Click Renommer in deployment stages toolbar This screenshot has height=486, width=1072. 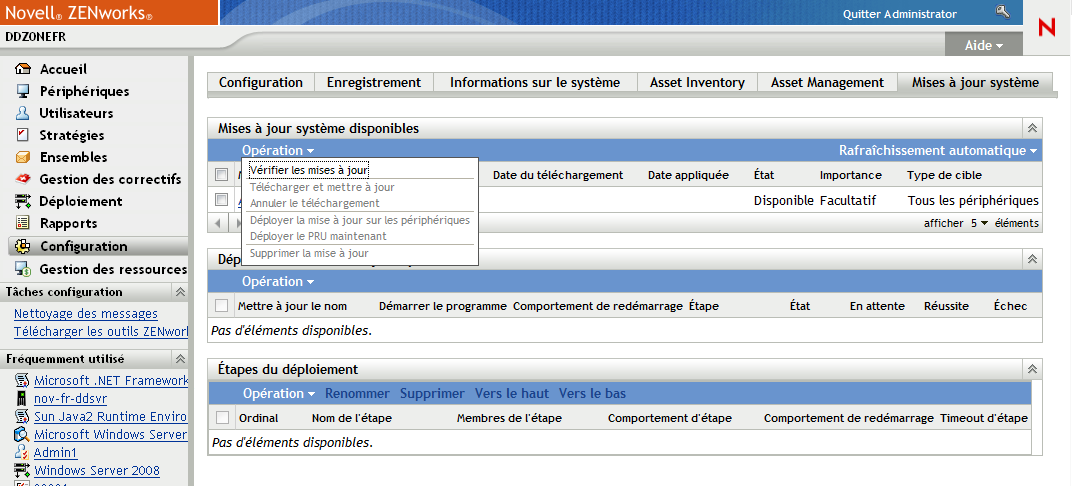click(357, 394)
